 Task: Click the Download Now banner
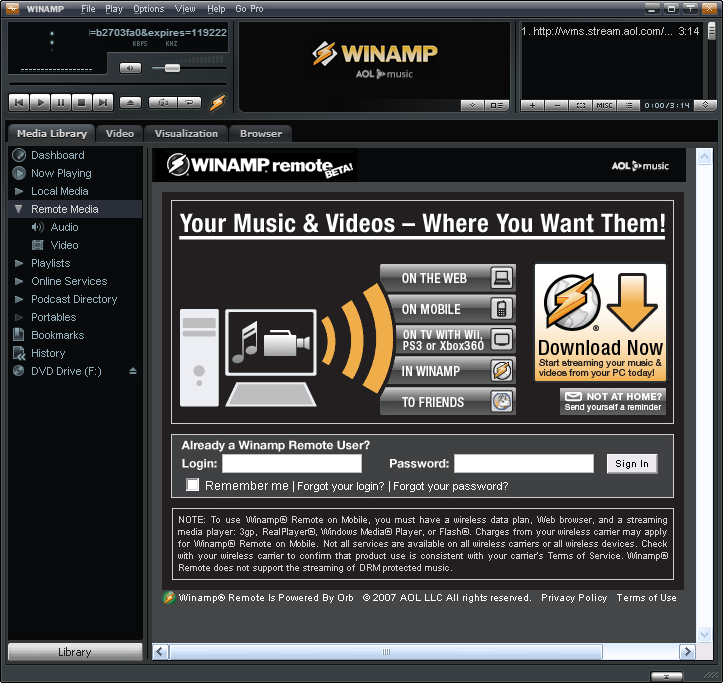pyautogui.click(x=600, y=322)
